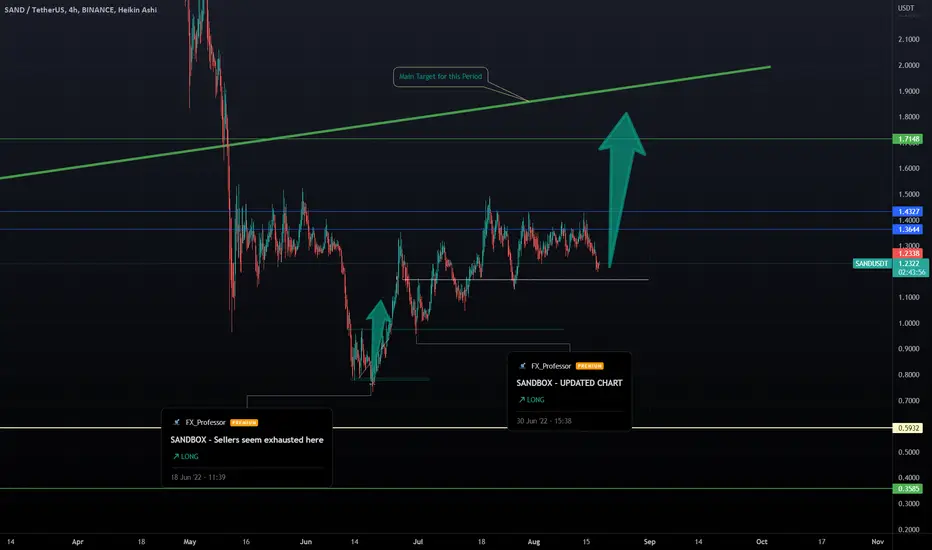The image size is (932, 550).
Task: Click the 0.3585 green price label
Action: point(908,489)
